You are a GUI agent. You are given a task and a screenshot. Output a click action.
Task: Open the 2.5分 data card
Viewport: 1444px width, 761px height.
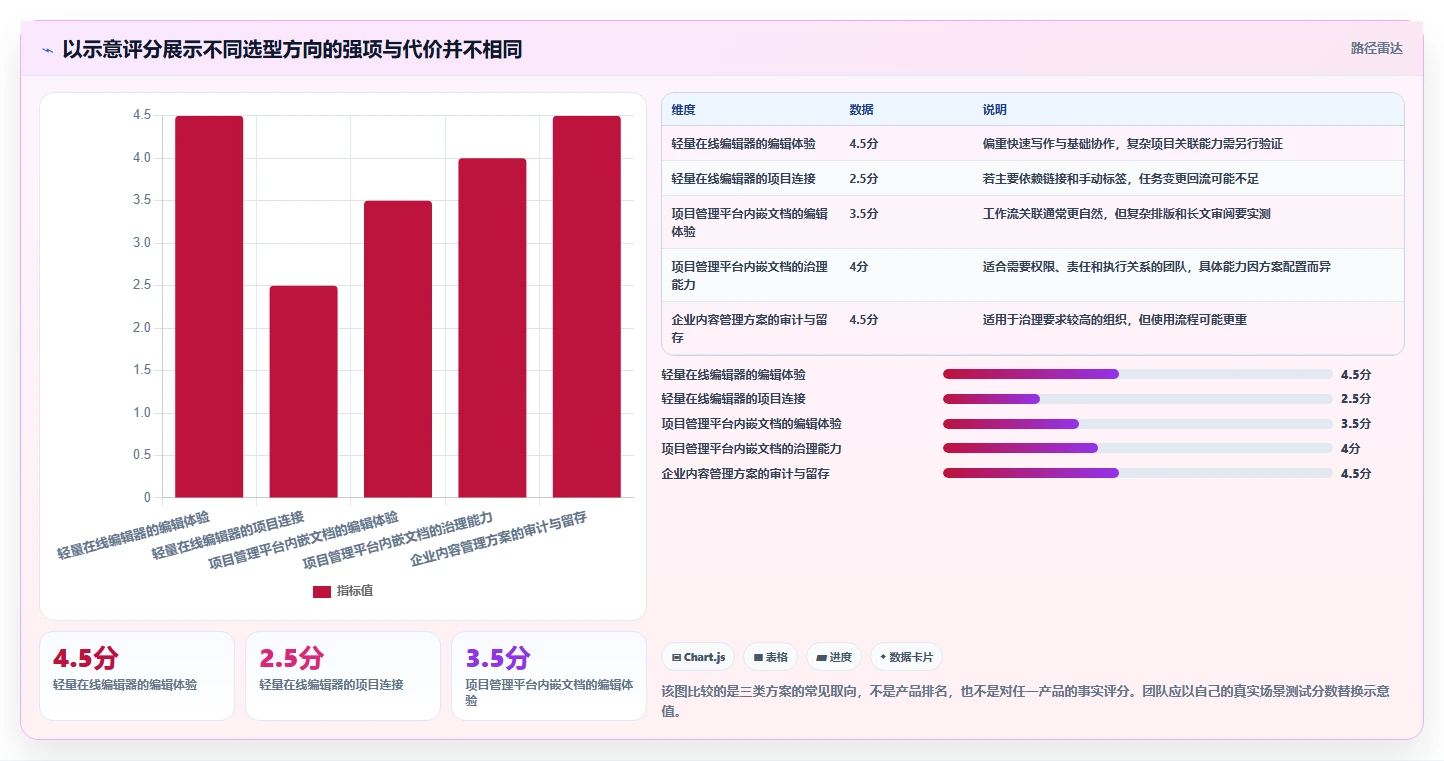tap(343, 676)
